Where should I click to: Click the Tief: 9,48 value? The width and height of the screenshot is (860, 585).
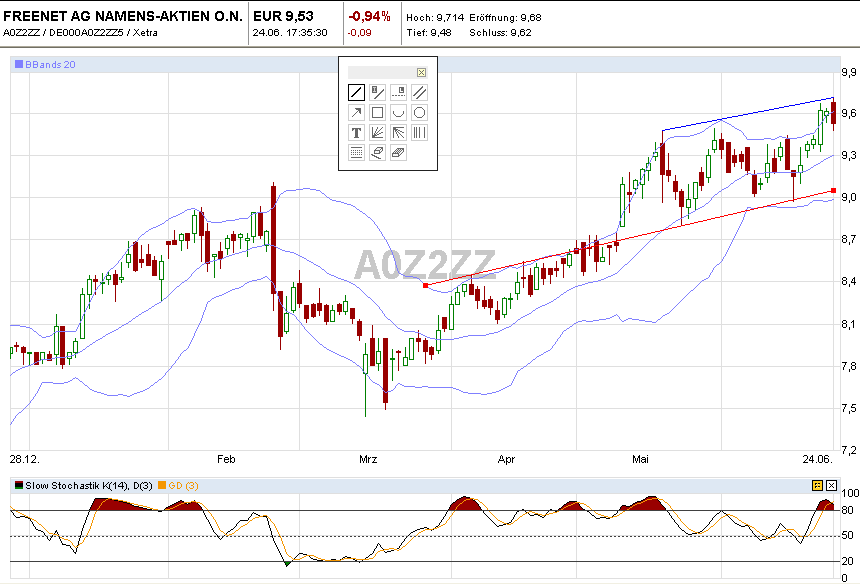pos(429,33)
